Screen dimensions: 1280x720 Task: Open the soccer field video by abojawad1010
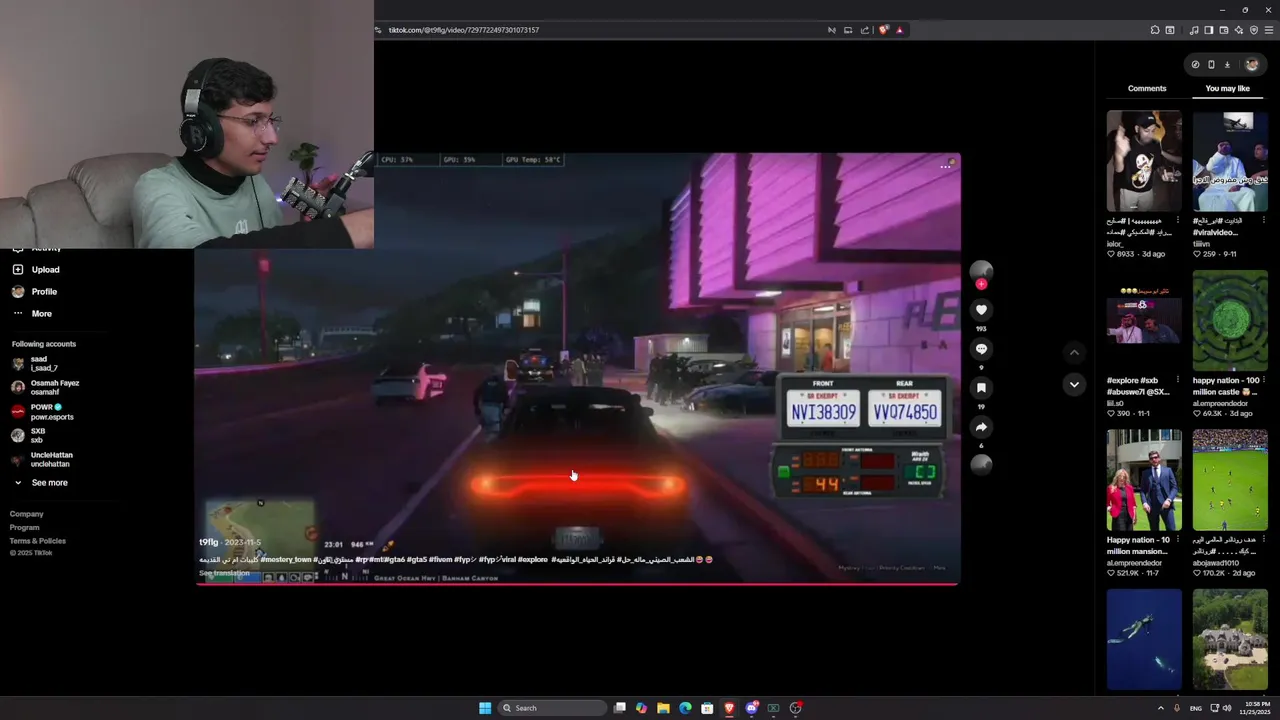pyautogui.click(x=1230, y=480)
